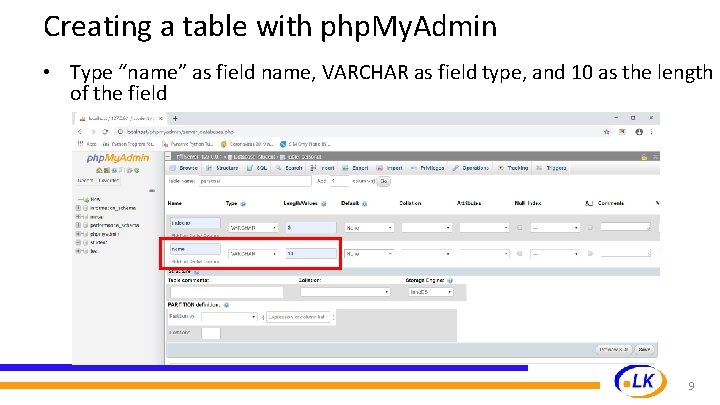720x405 pixels.
Task: Click the Table comments input field
Action: coord(226,292)
